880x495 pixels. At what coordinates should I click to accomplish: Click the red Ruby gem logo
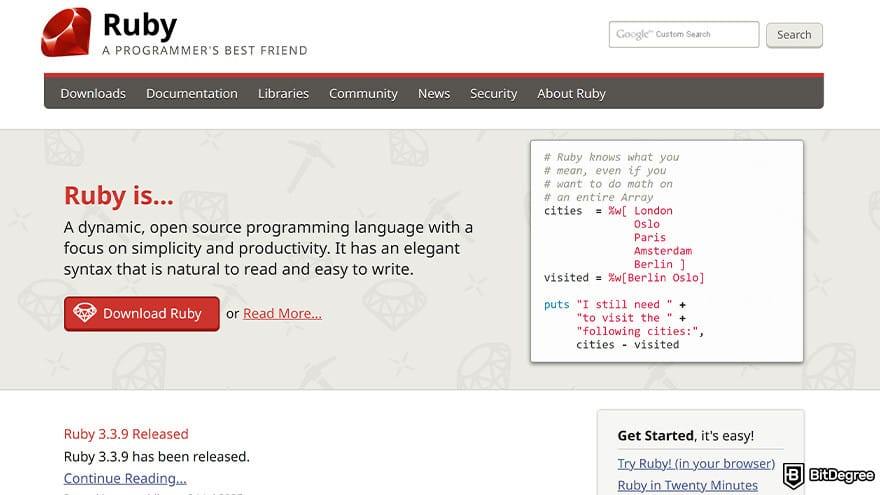[x=66, y=32]
